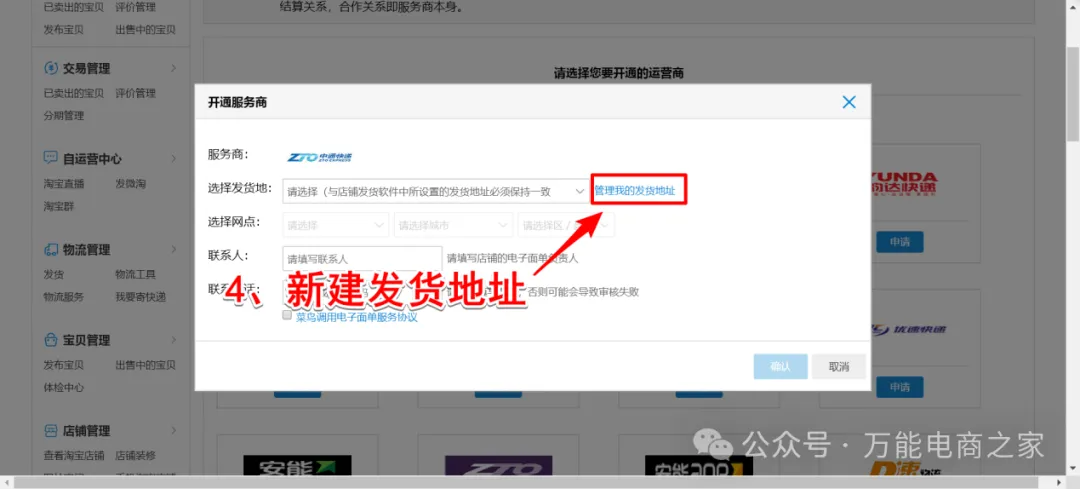Click the 自运营中心 chat icon
The width and height of the screenshot is (1080, 489).
pyautogui.click(x=51, y=158)
